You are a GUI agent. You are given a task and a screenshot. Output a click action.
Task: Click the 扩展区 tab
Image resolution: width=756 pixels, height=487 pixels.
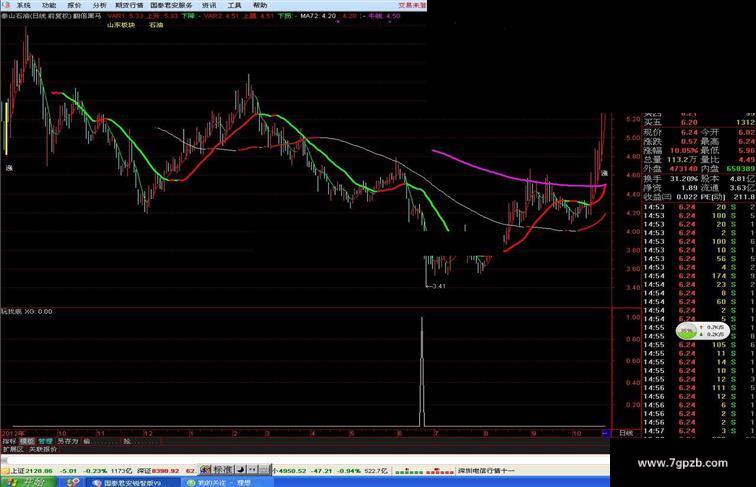13,449
